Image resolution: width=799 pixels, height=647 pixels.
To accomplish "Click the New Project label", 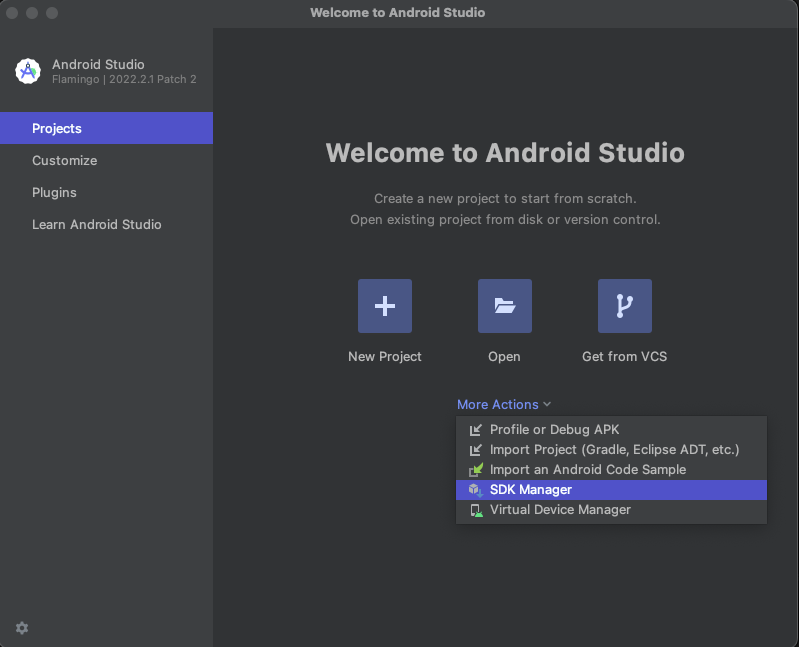I will [385, 356].
